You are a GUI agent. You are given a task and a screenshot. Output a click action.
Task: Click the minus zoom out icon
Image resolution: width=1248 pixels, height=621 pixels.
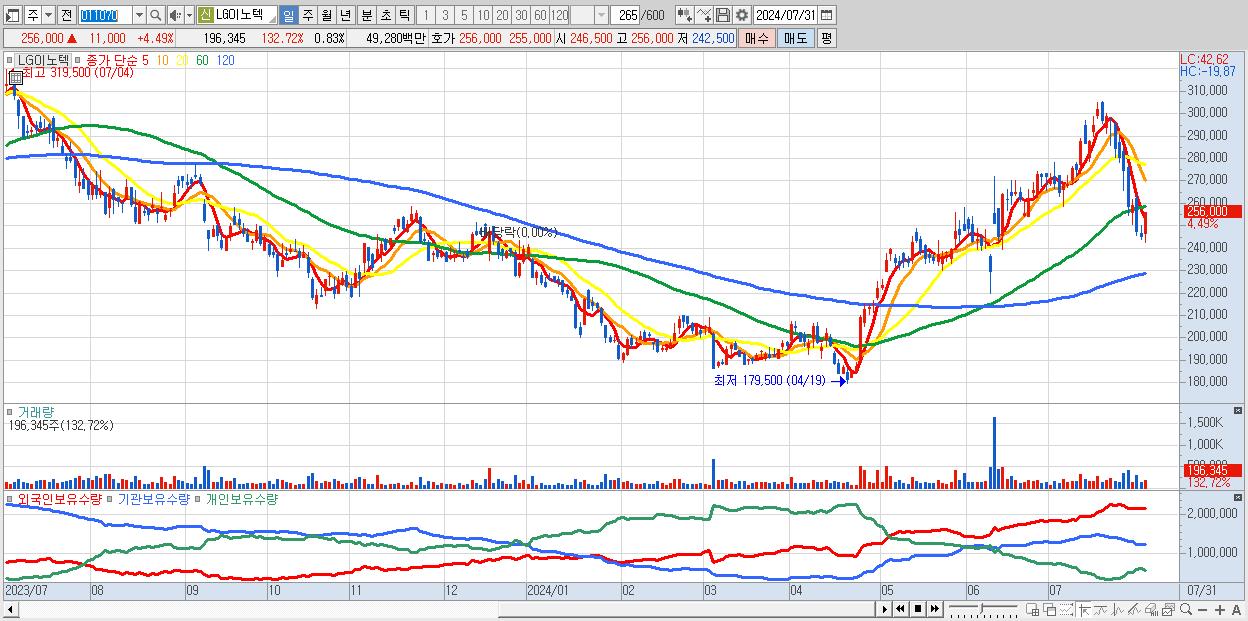click(1202, 609)
